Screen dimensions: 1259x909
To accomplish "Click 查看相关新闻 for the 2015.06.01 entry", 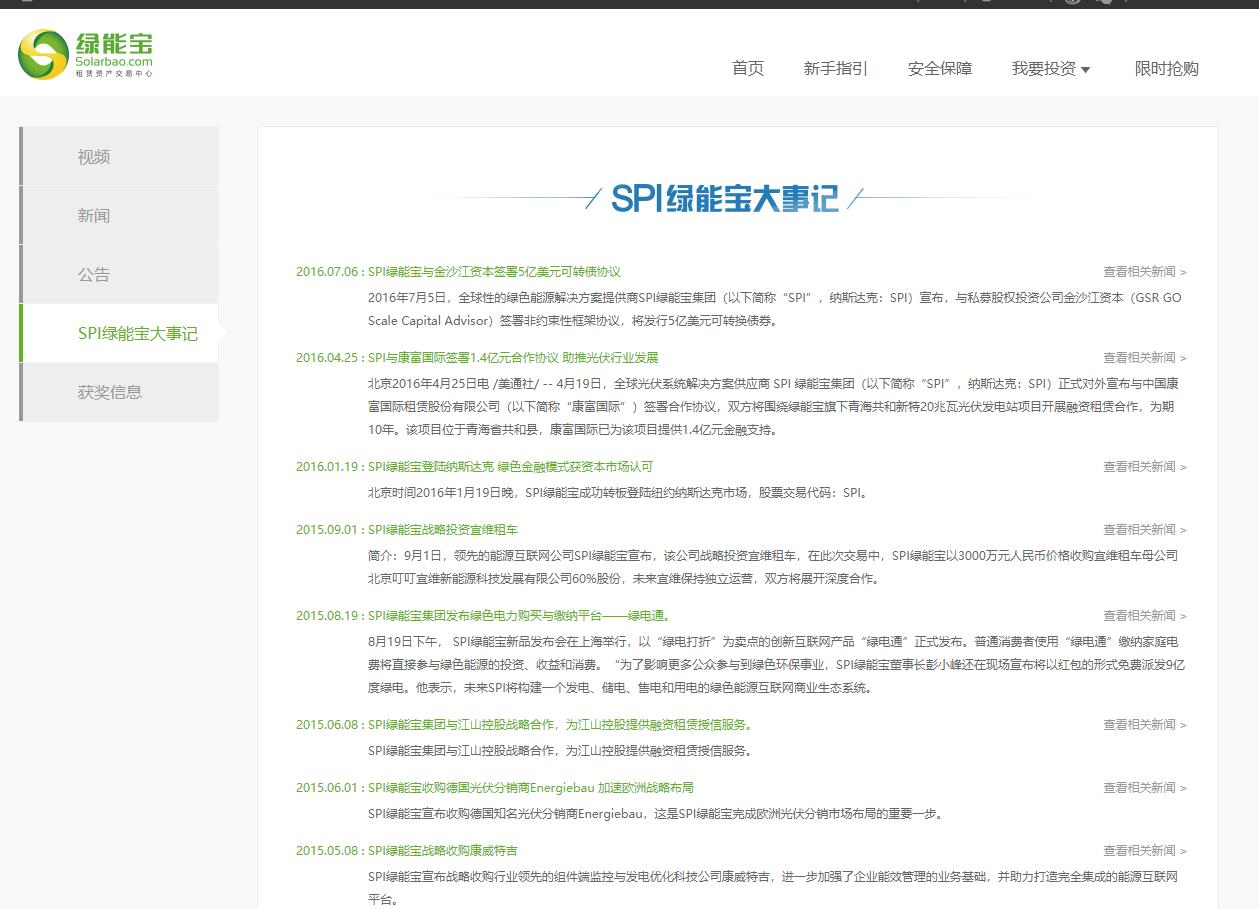I will [1145, 788].
